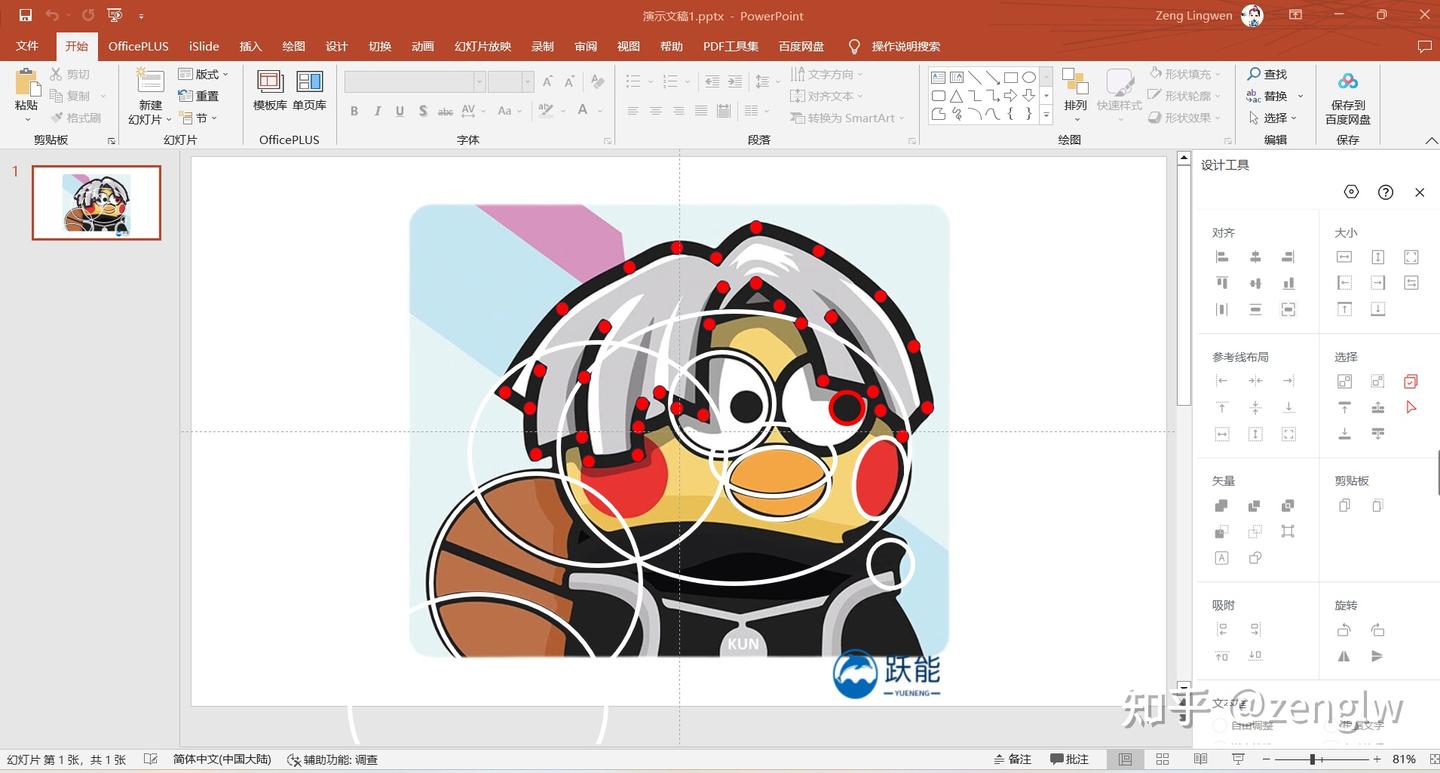Select slide 1 thumbnail in slide panel
1440x773 pixels.
pyautogui.click(x=96, y=203)
